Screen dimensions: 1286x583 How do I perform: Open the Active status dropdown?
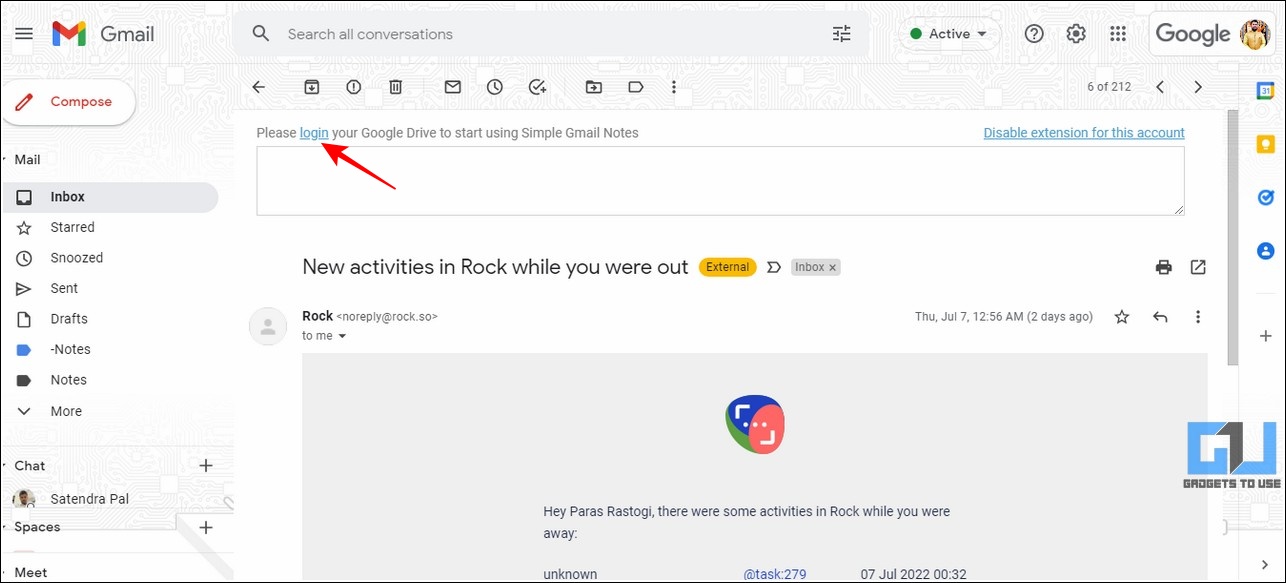pyautogui.click(x=949, y=34)
